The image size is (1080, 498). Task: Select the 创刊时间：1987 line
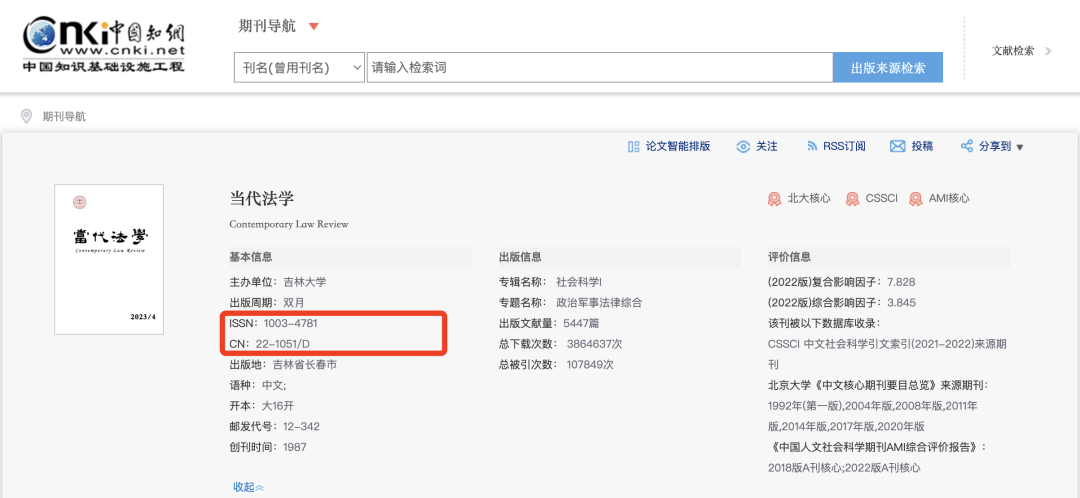268,447
